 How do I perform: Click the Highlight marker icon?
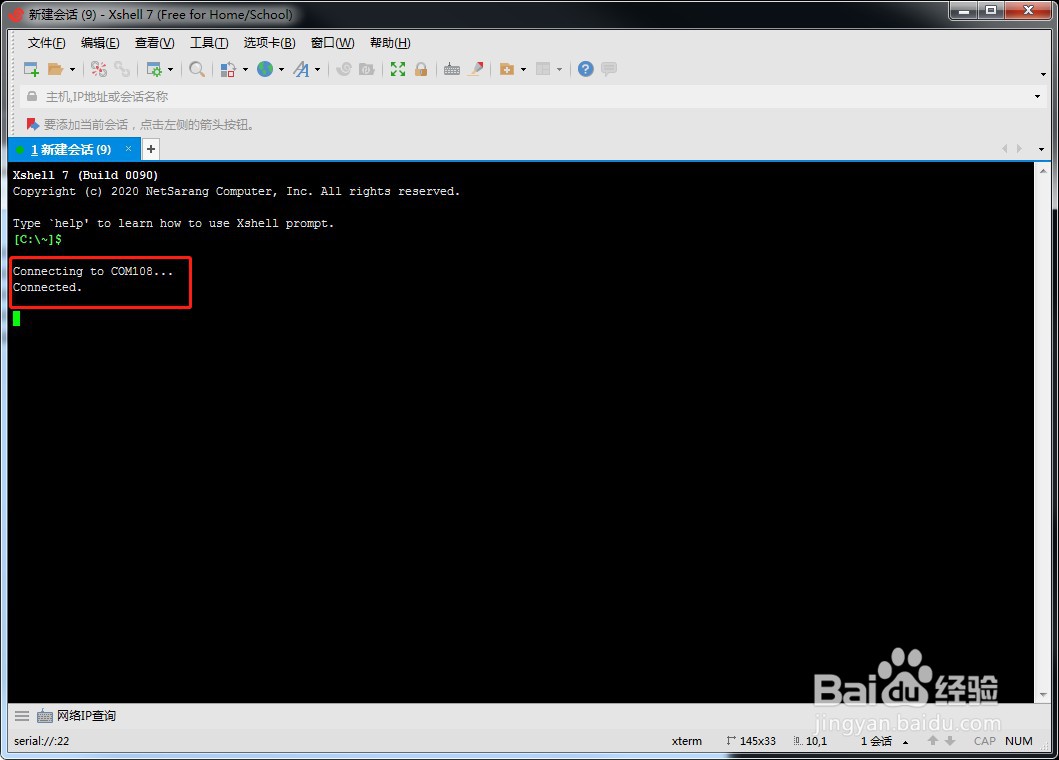click(x=476, y=69)
